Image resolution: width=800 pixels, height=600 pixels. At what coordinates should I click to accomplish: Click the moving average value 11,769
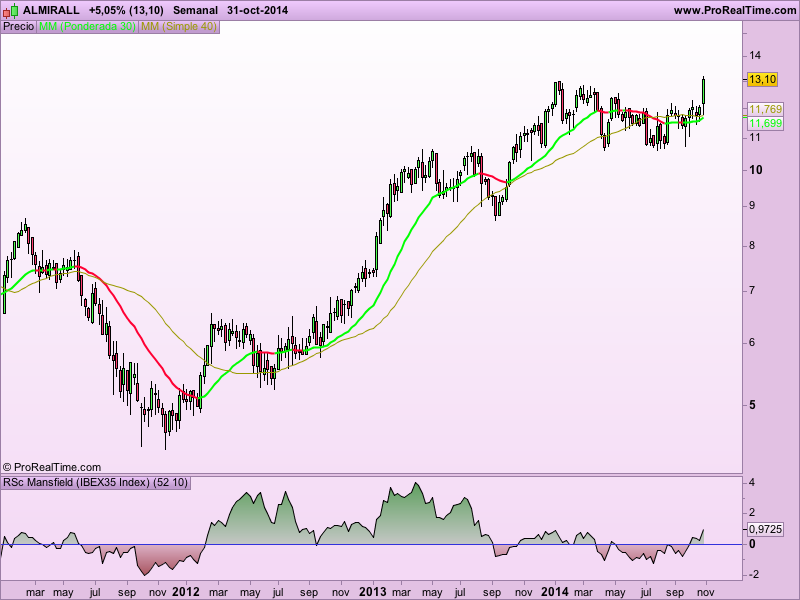click(x=765, y=109)
